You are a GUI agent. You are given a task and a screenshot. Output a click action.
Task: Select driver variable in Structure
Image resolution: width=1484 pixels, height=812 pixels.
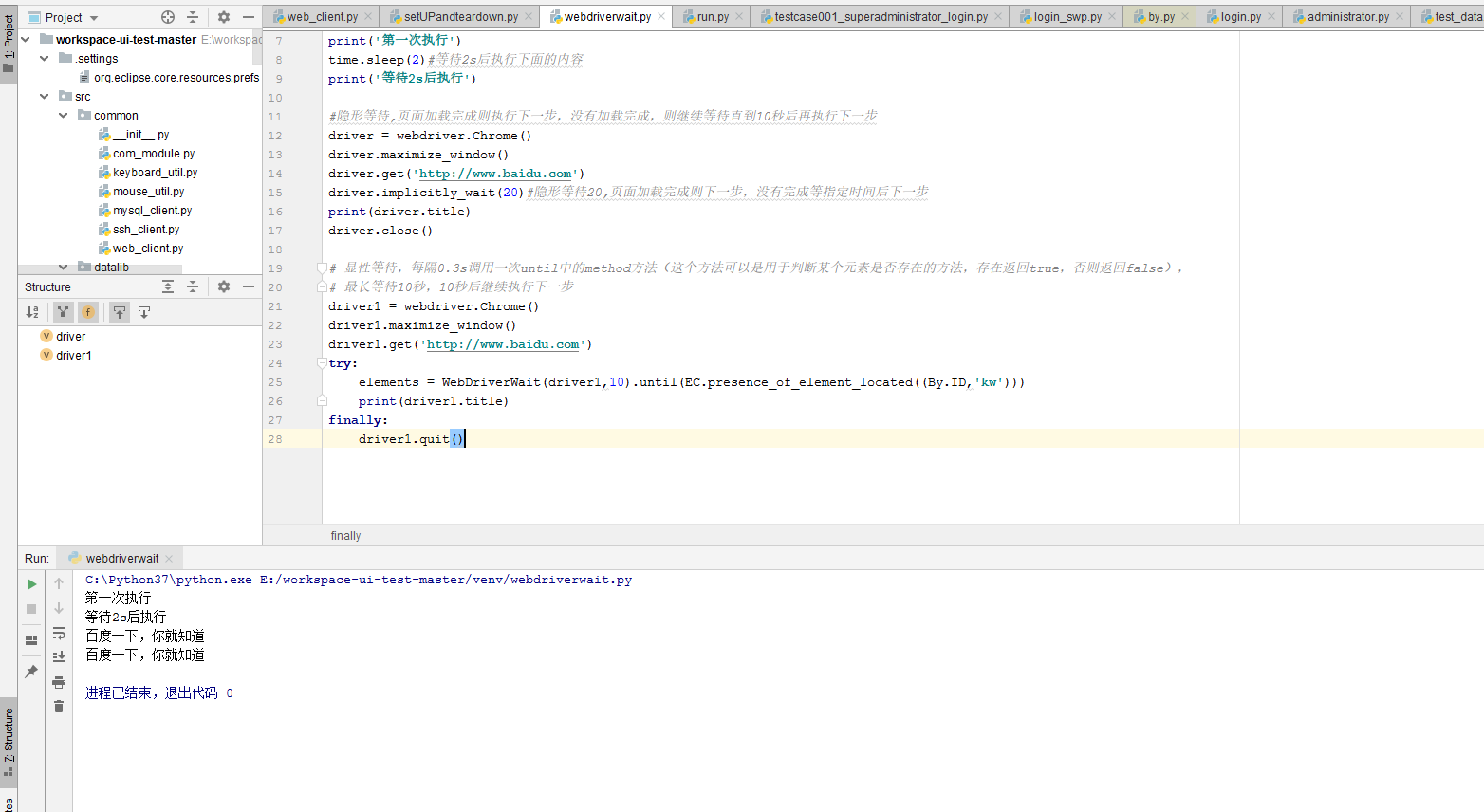click(70, 337)
